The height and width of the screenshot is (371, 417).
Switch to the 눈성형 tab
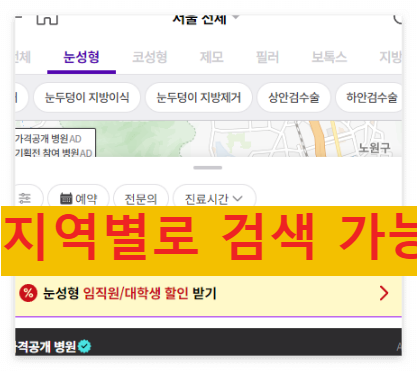click(x=81, y=57)
